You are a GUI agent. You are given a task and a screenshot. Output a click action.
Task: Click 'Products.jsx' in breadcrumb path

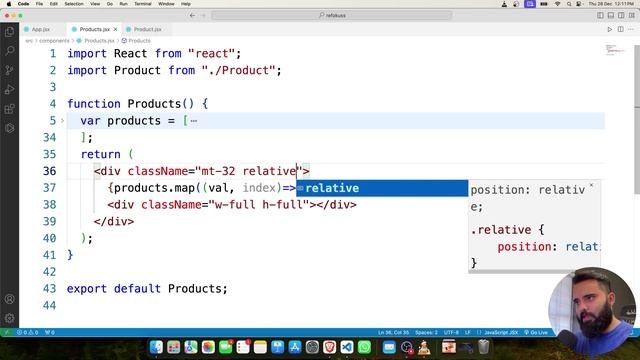pos(99,41)
